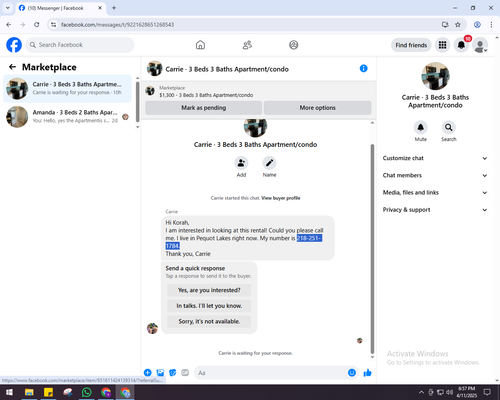Add people to the chat
This screenshot has width=500, height=400.
241,163
